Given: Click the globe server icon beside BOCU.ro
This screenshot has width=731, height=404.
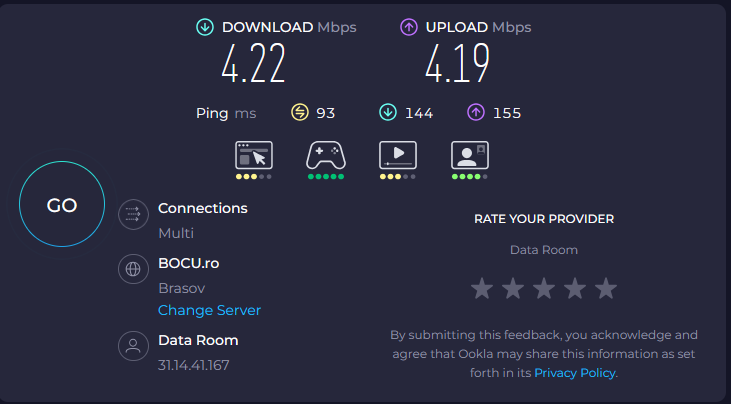Looking at the screenshot, I should 132,269.
